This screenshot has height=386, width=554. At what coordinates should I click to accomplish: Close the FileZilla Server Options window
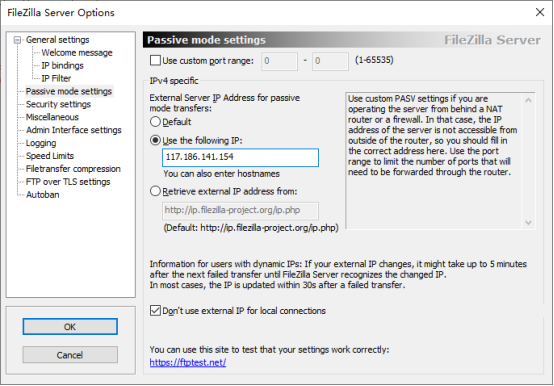(540, 12)
